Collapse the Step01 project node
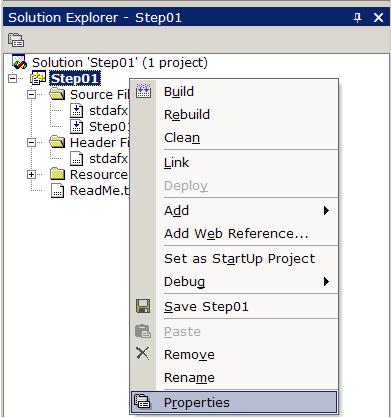391x418 pixels. (12, 79)
